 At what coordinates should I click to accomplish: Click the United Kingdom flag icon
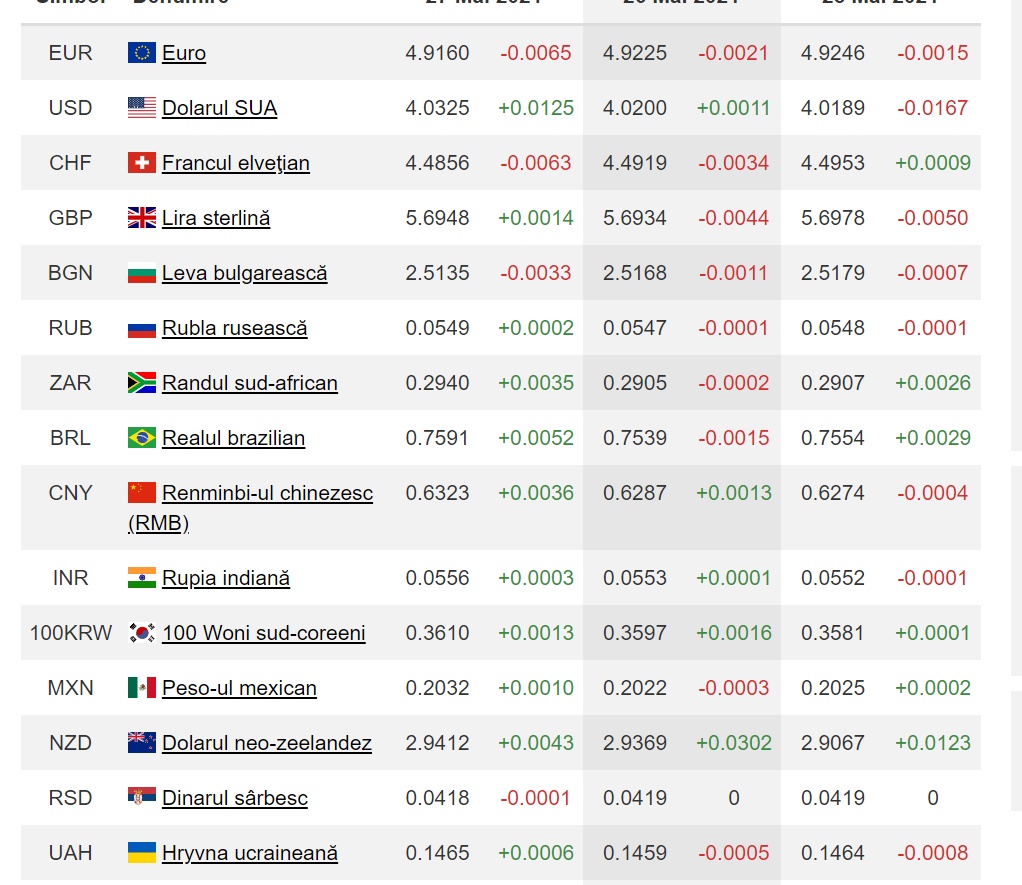click(141, 217)
